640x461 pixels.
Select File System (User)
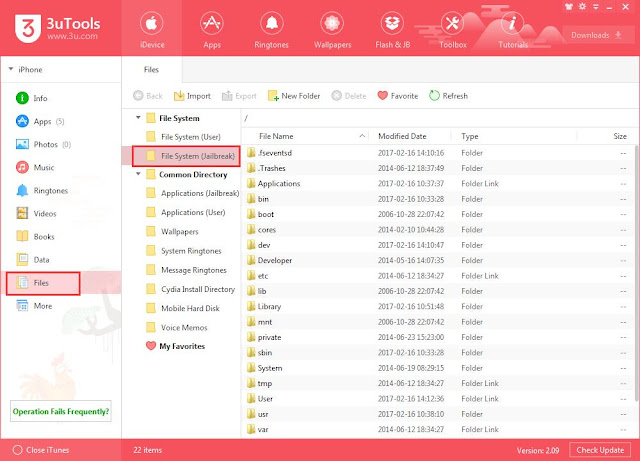(184, 137)
